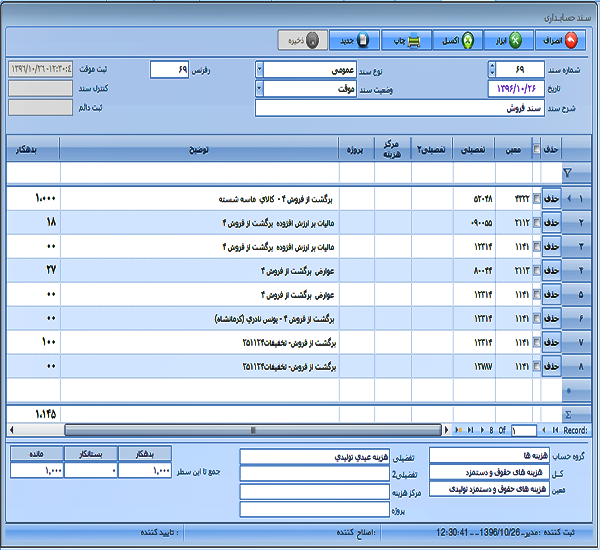The height and width of the screenshot is (550, 600).
Task: Export with the اکسل button
Action: click(x=457, y=40)
